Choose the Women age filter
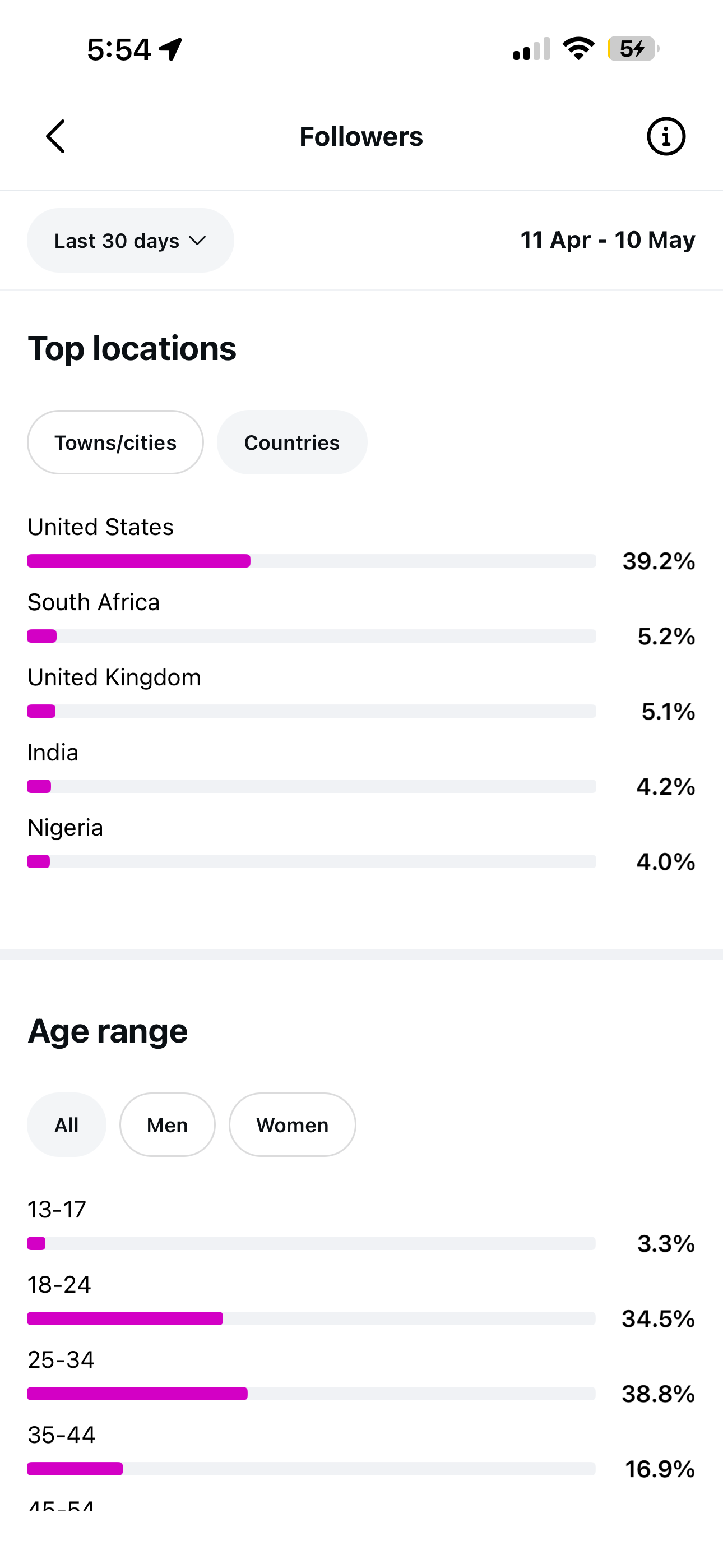This screenshot has height=1568, width=723. tap(292, 1125)
